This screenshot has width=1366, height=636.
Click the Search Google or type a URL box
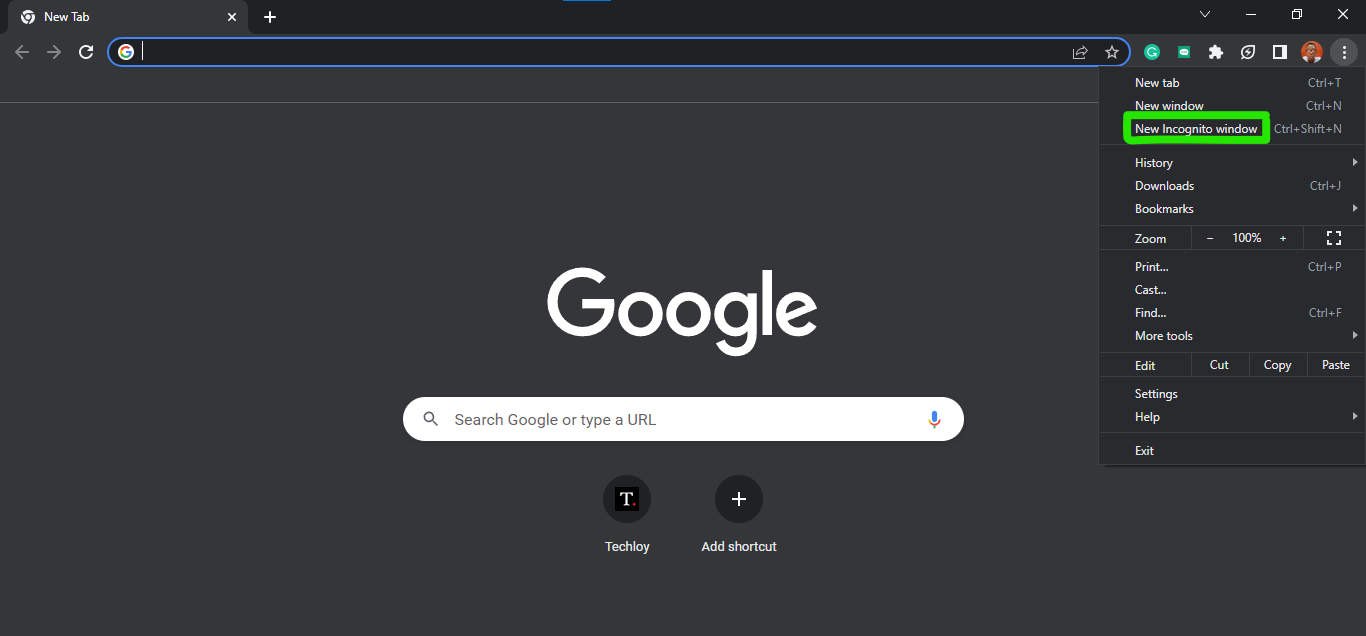coord(683,419)
